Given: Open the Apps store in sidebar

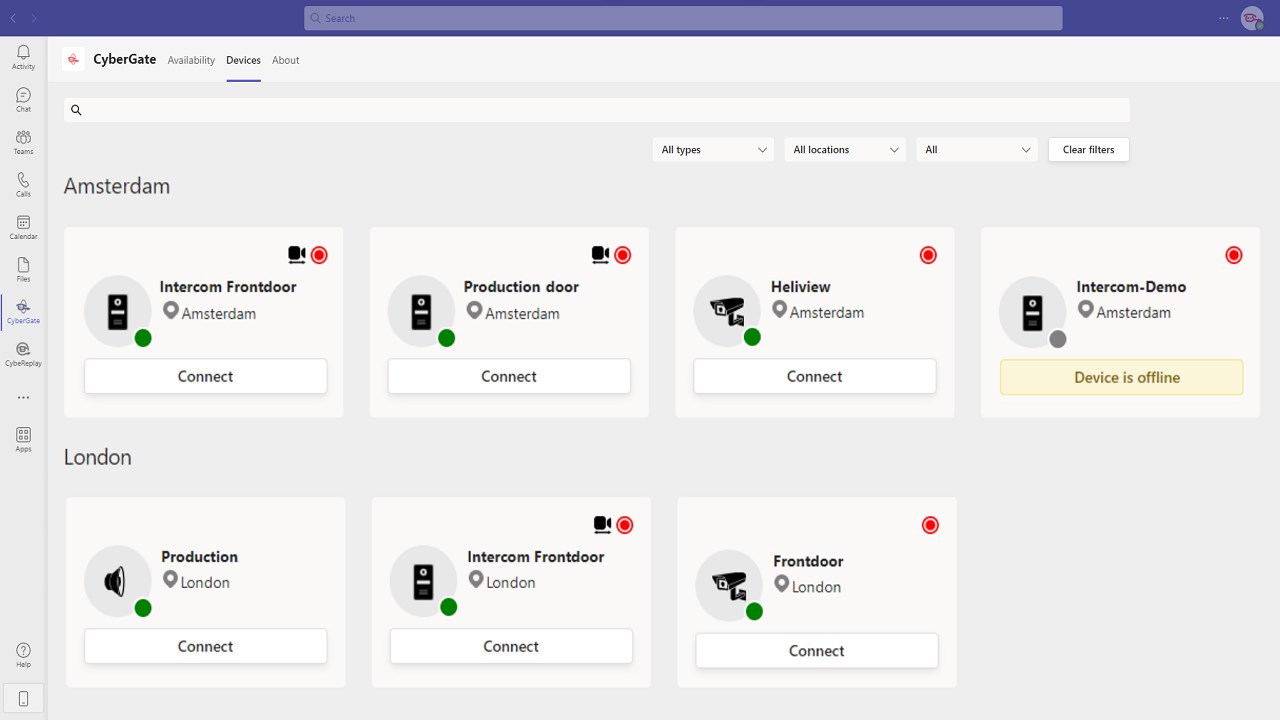Looking at the screenshot, I should pos(23,439).
